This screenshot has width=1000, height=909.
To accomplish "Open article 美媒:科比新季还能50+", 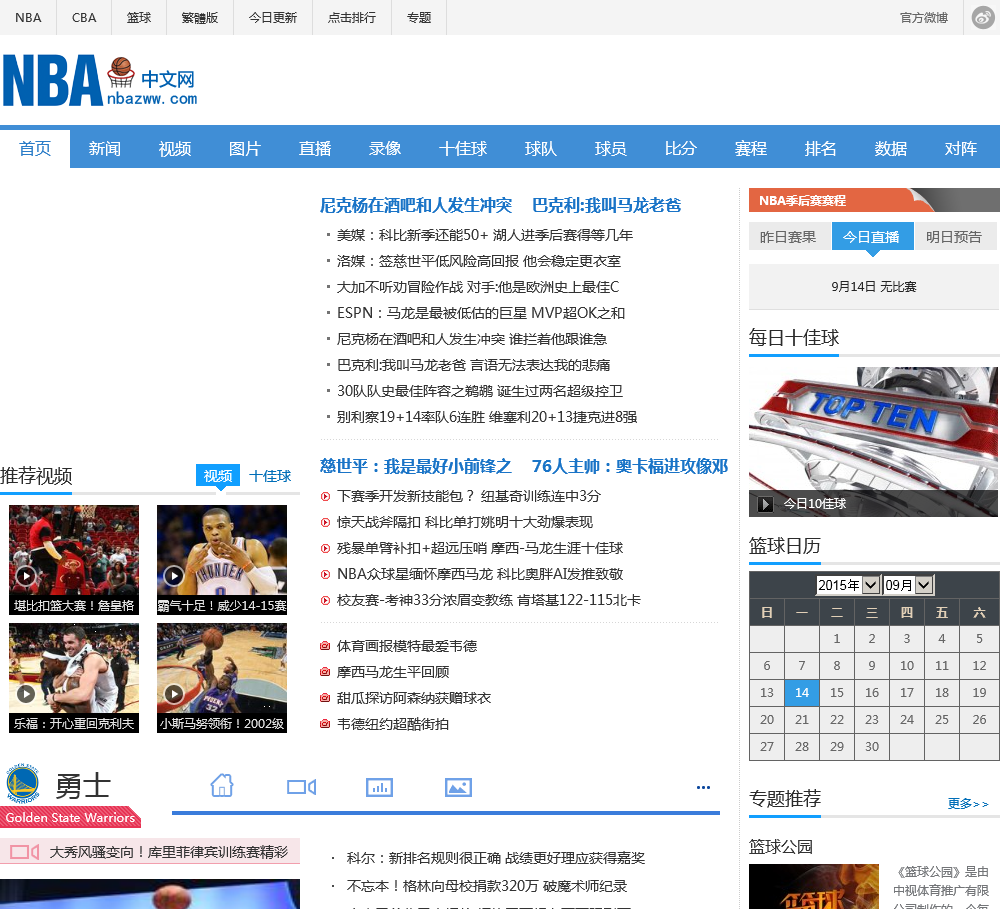I will point(485,235).
